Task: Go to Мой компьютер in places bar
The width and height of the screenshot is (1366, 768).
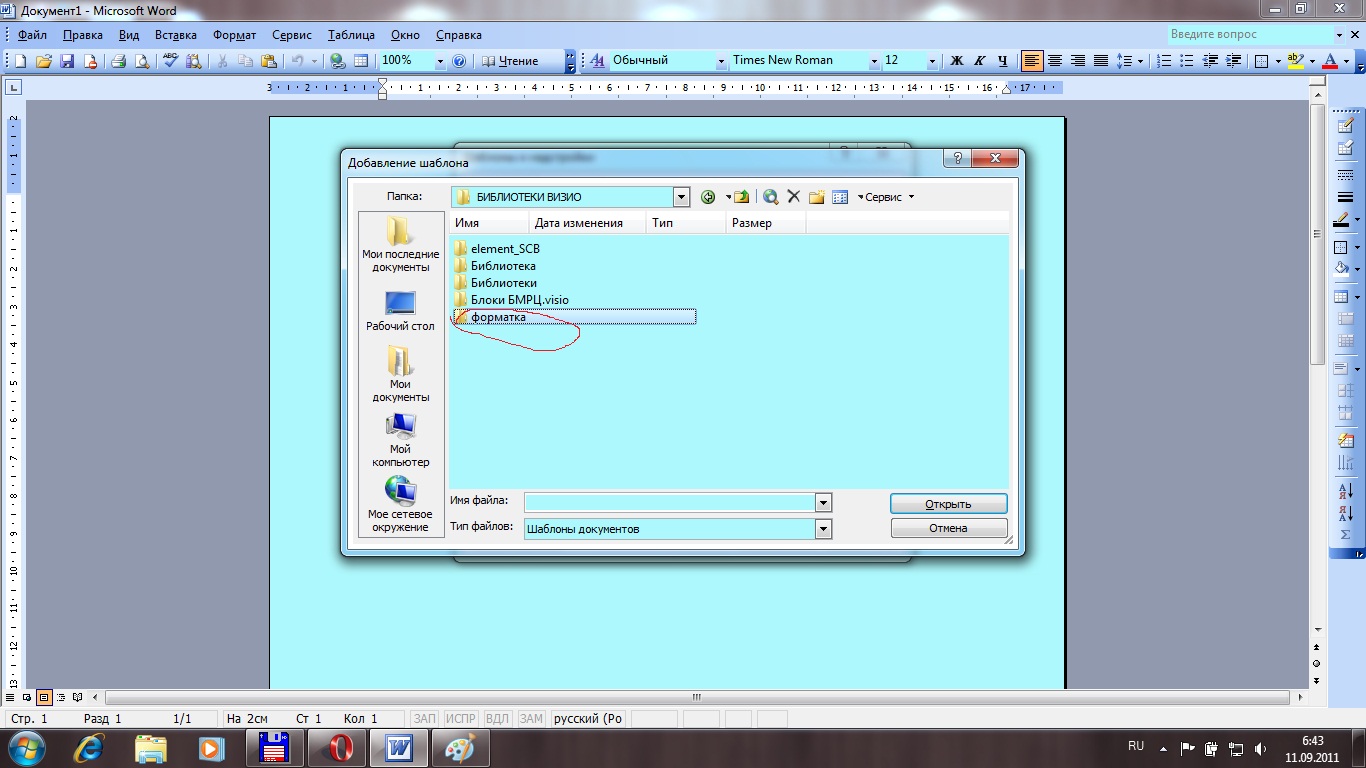Action: (x=400, y=440)
